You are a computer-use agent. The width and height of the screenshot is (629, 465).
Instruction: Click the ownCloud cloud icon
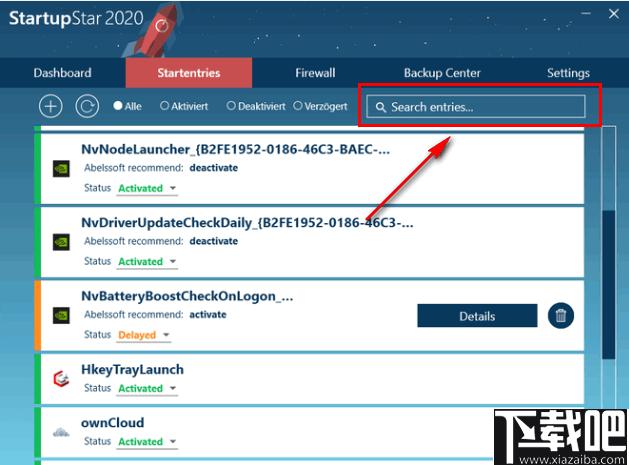click(61, 432)
